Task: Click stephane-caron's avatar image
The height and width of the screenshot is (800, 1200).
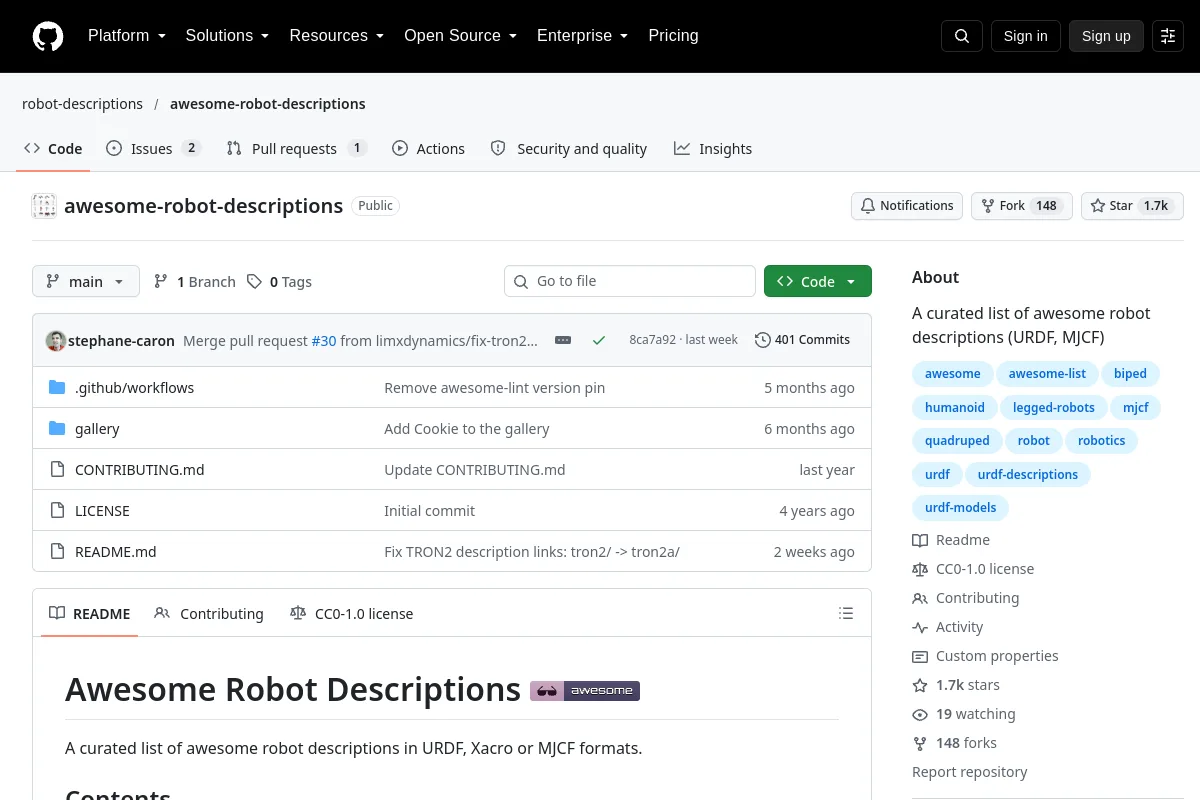Action: click(56, 340)
